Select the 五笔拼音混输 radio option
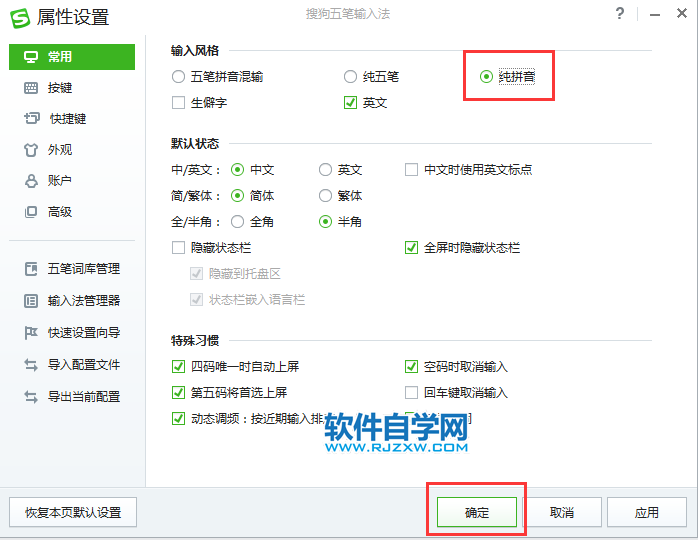 (x=178, y=77)
